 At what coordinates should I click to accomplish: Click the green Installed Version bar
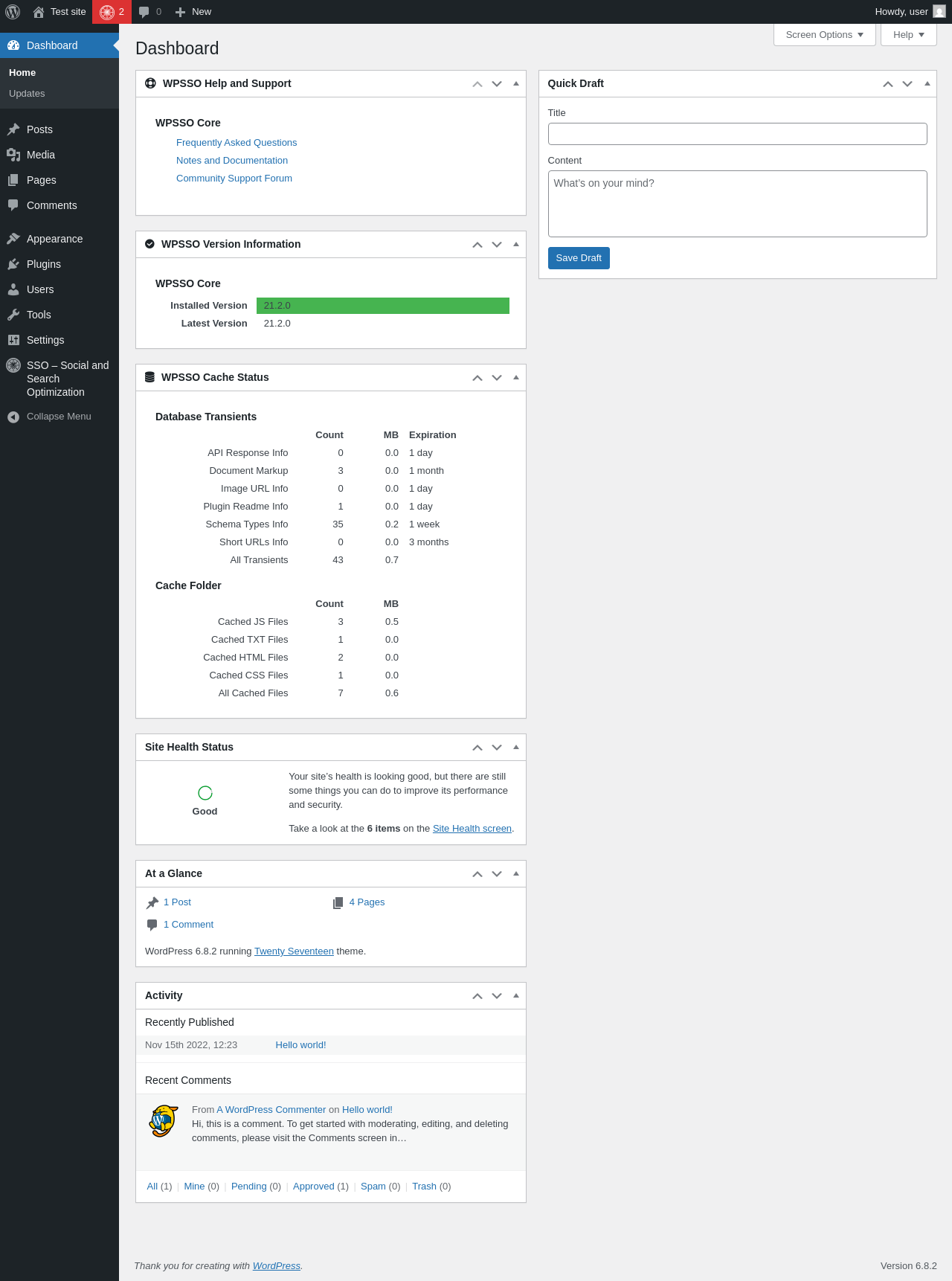(383, 306)
